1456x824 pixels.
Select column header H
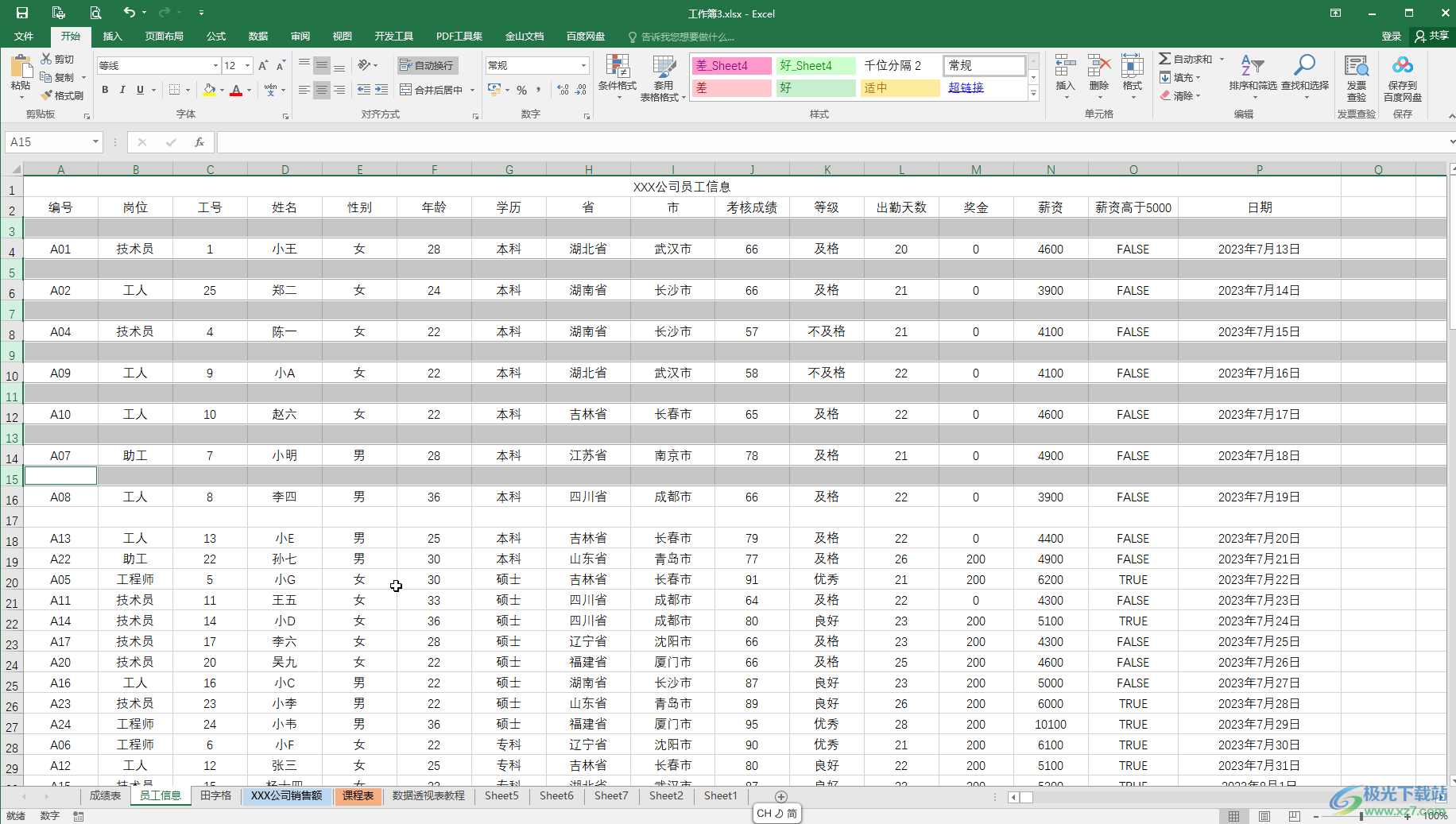[x=588, y=169]
